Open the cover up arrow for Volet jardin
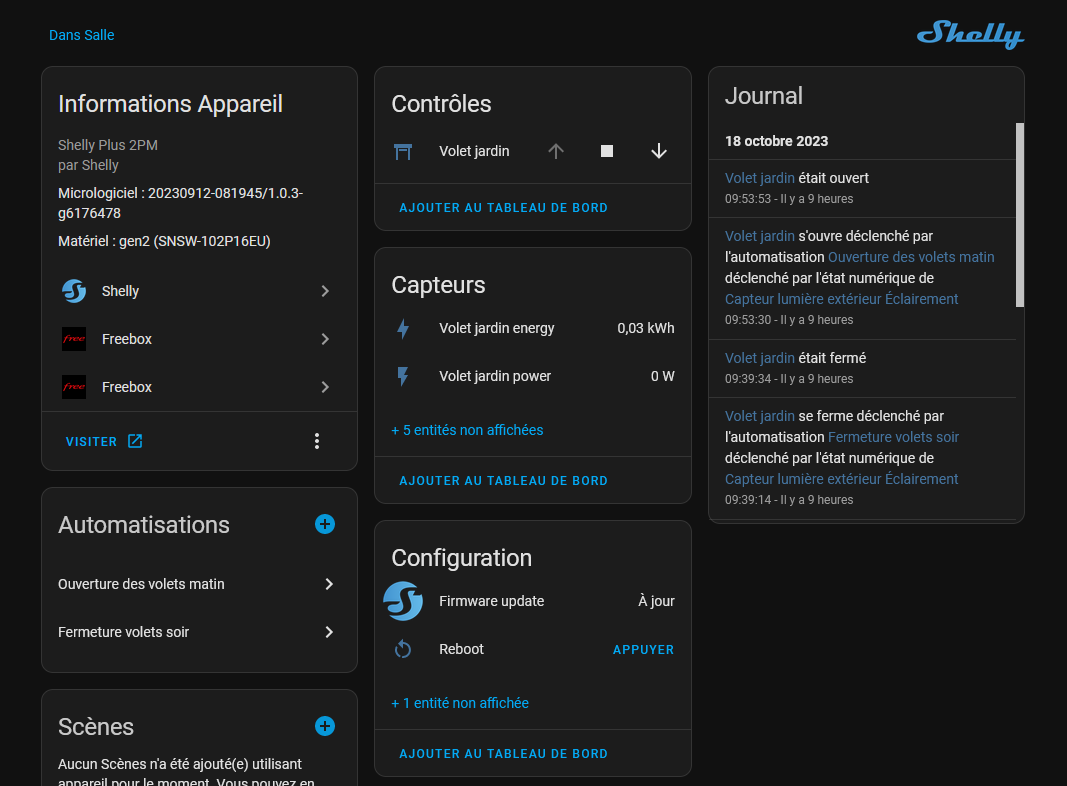 (556, 151)
